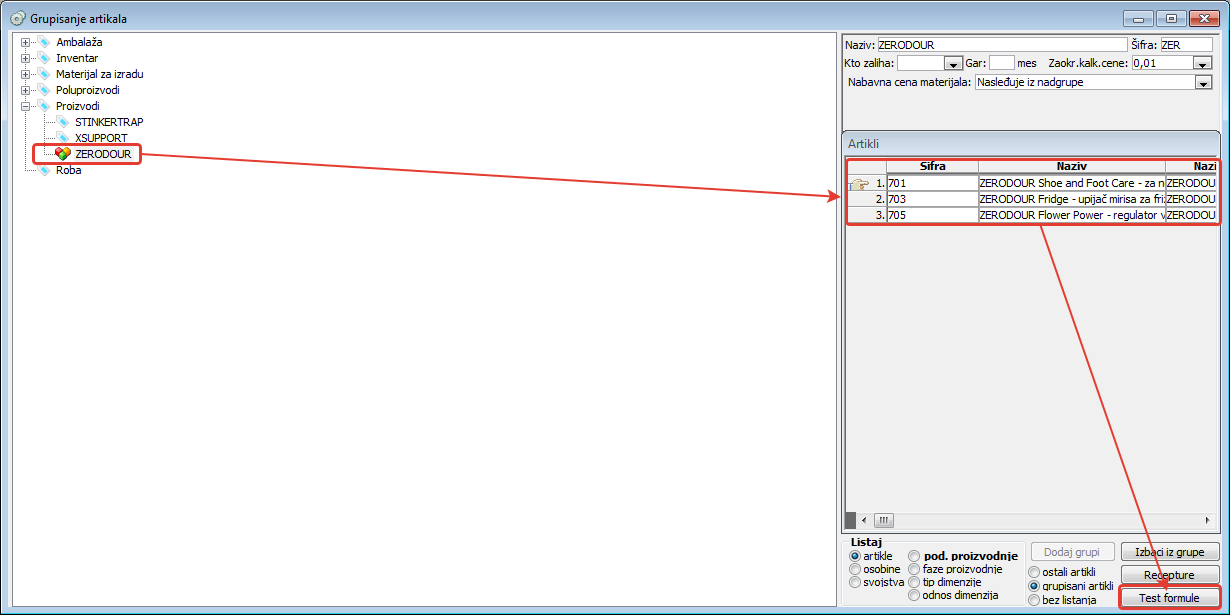Image resolution: width=1230 pixels, height=615 pixels.
Task: Select the 'osobine' radio option
Action: tap(855, 569)
